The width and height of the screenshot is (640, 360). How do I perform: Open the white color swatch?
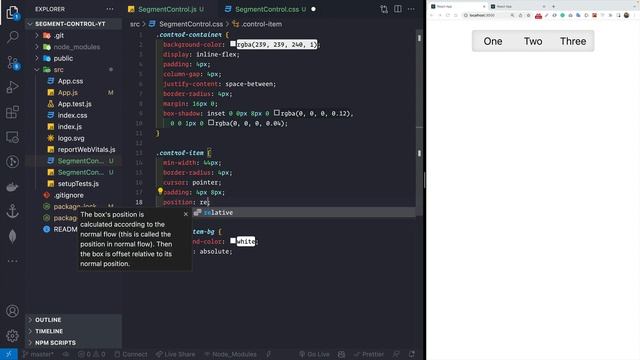[x=233, y=241]
